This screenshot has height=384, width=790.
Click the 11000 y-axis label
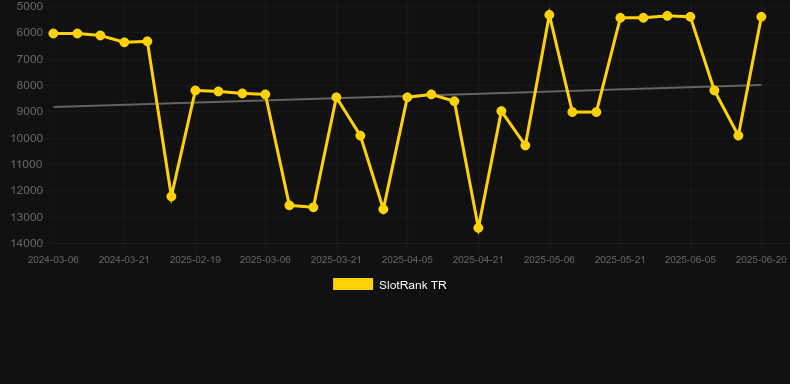pyautogui.click(x=28, y=164)
